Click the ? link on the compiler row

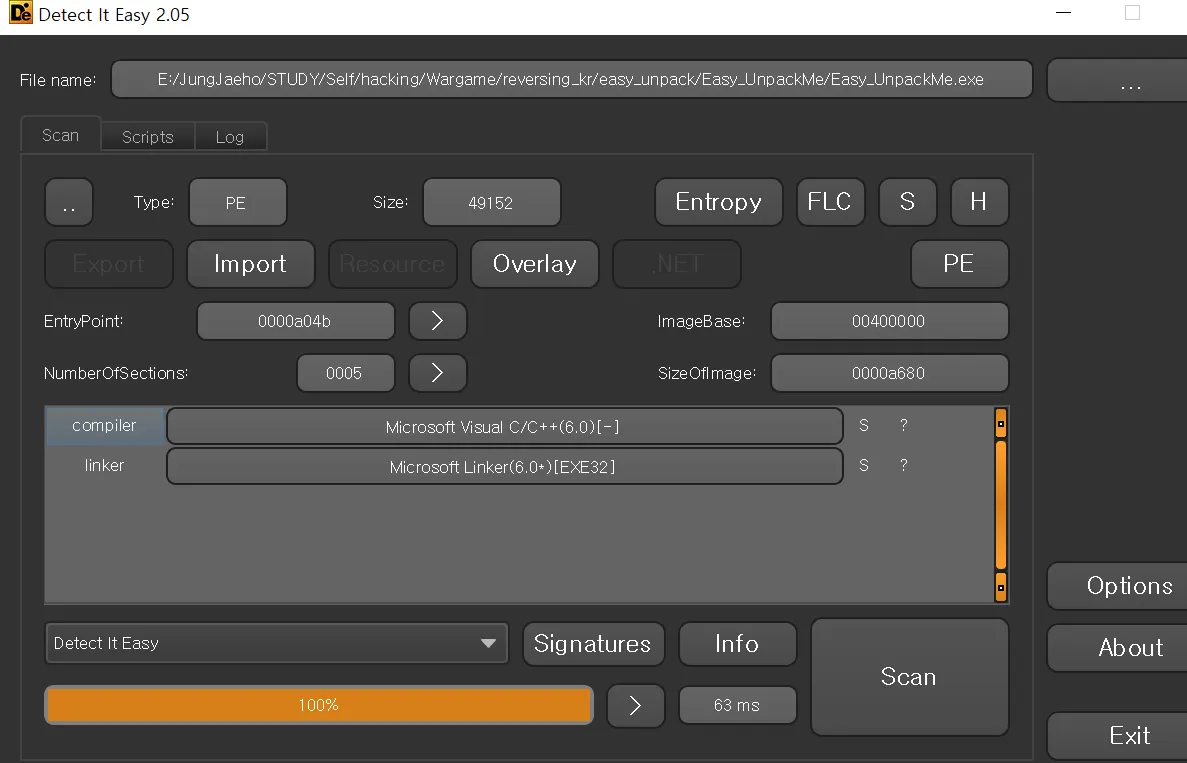903,426
